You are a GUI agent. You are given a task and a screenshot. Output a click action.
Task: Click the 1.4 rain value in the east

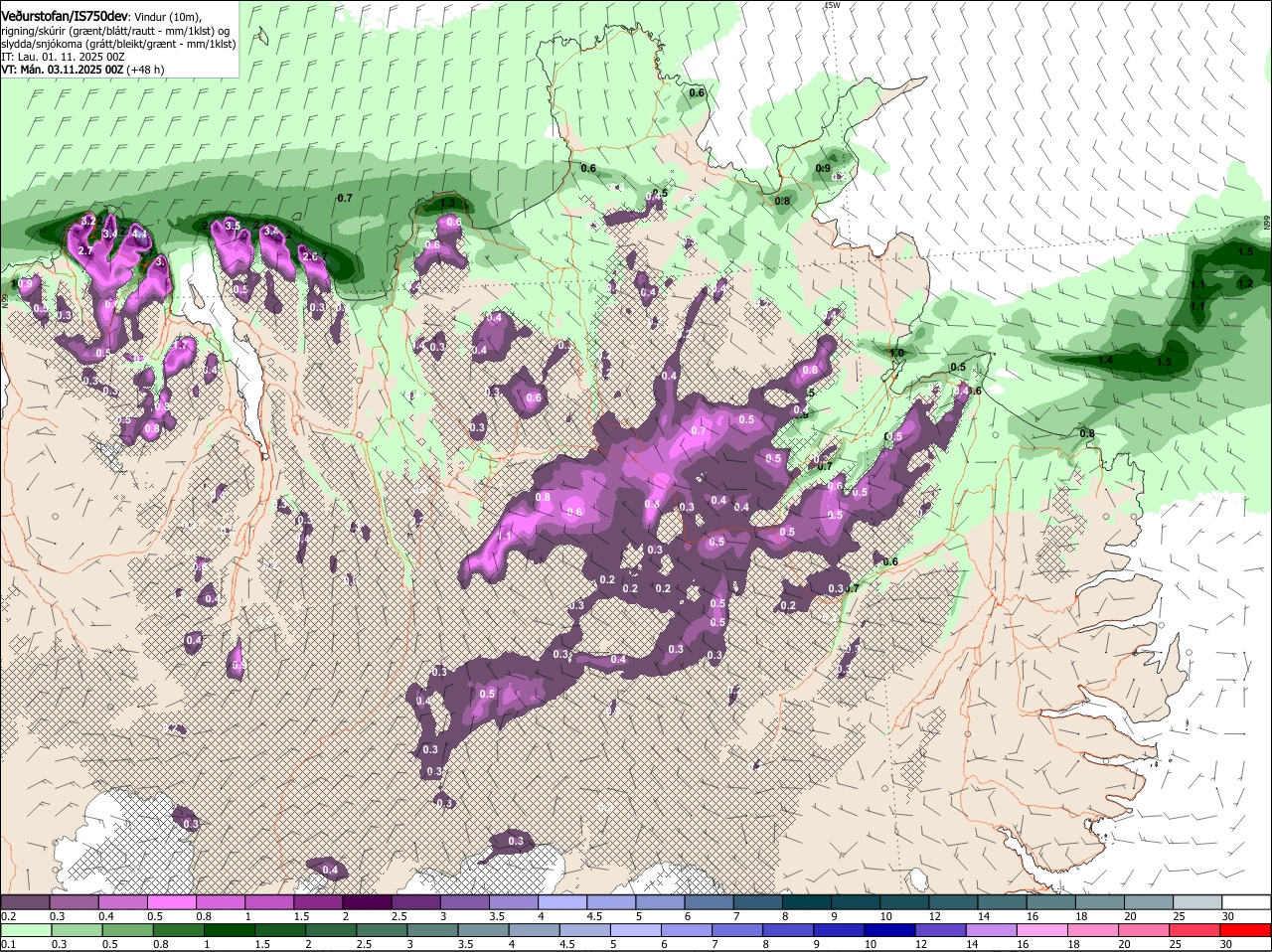pyautogui.click(x=1105, y=359)
